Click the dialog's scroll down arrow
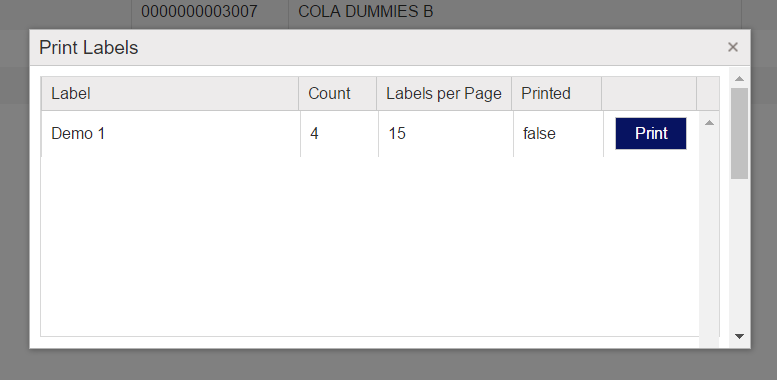This screenshot has width=777, height=380. 739,336
